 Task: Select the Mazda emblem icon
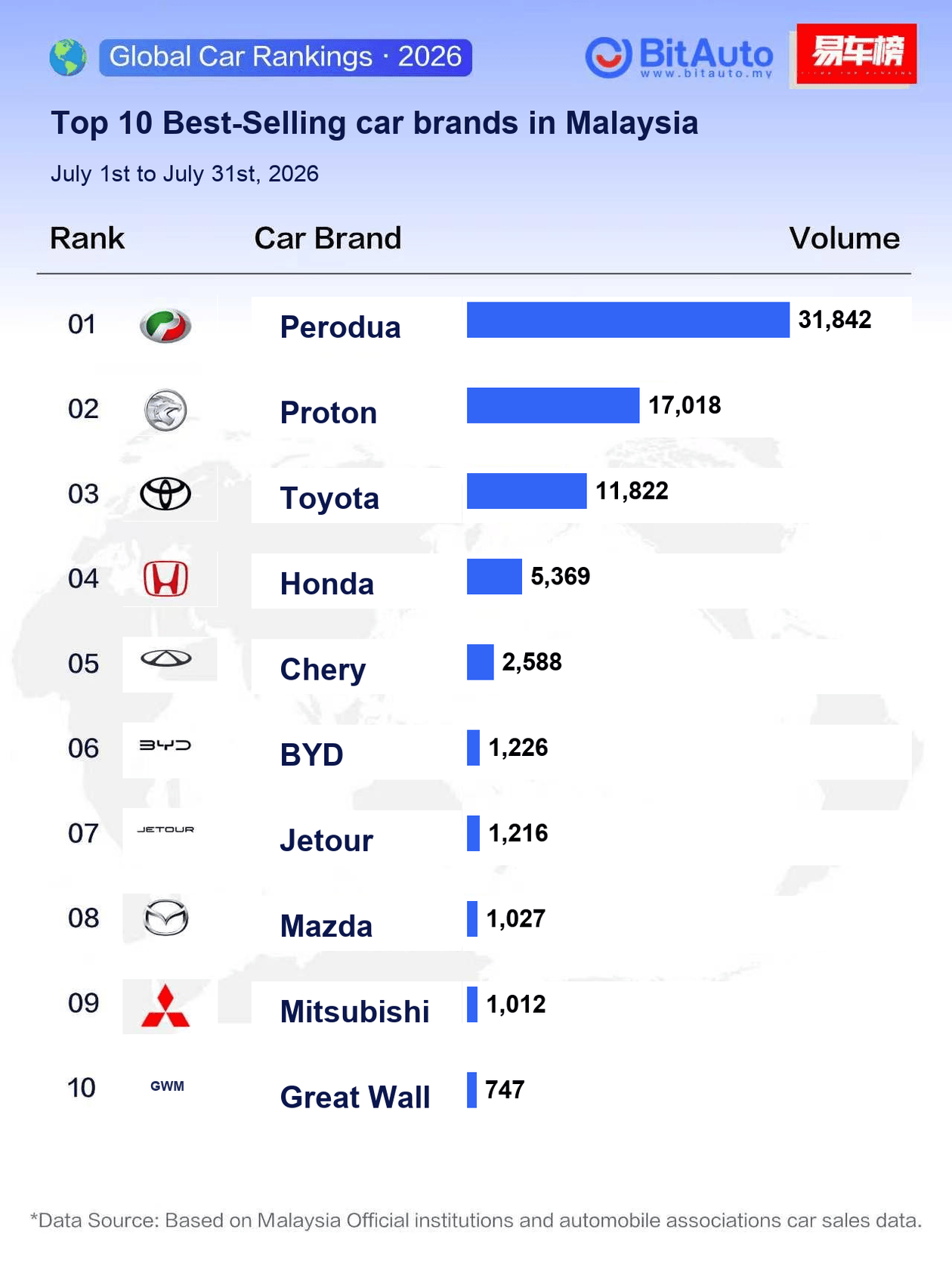pyautogui.click(x=165, y=918)
